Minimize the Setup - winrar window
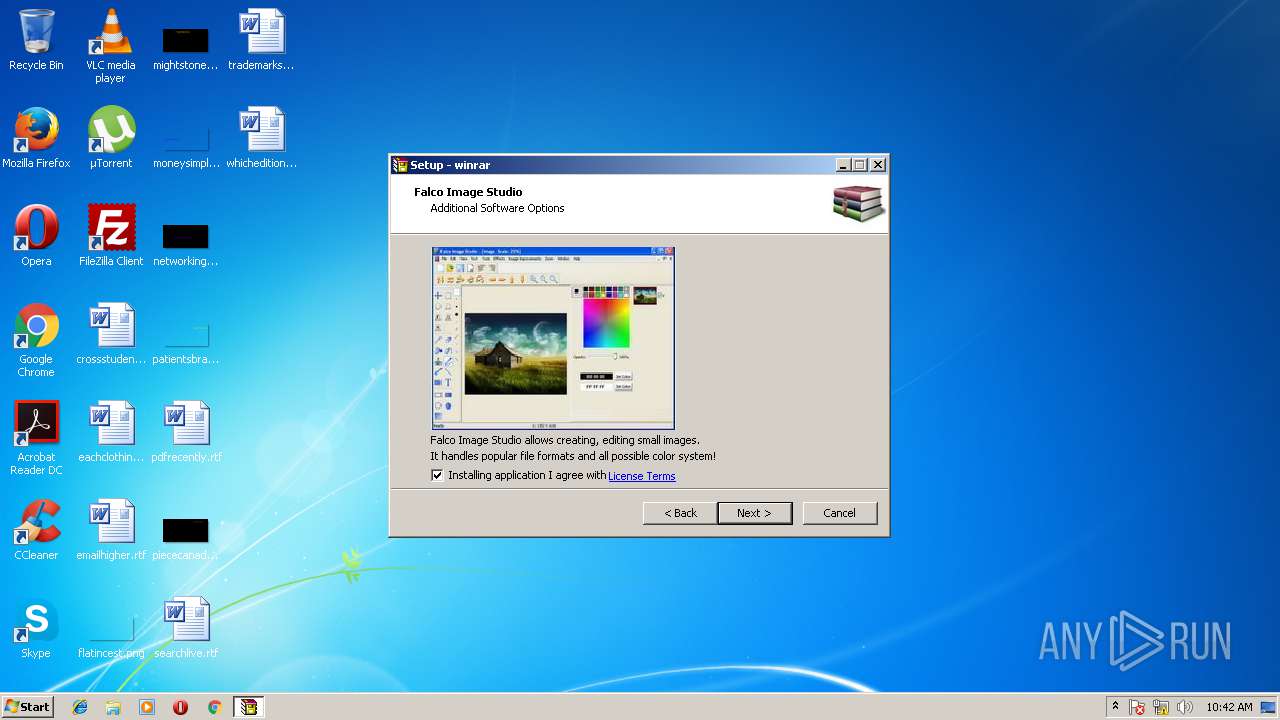The height and width of the screenshot is (720, 1280). coord(843,165)
